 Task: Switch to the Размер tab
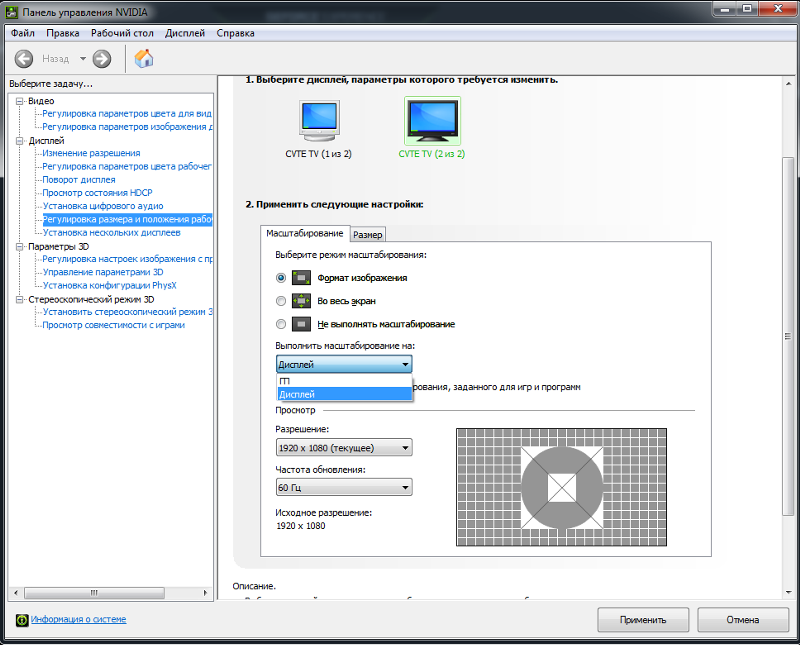367,235
